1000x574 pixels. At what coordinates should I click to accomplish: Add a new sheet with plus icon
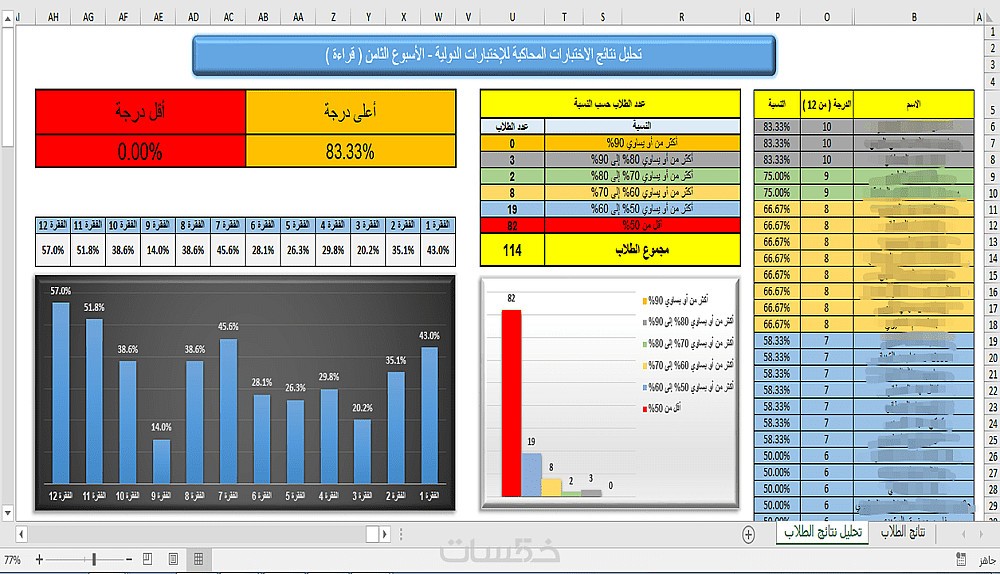[x=749, y=534]
